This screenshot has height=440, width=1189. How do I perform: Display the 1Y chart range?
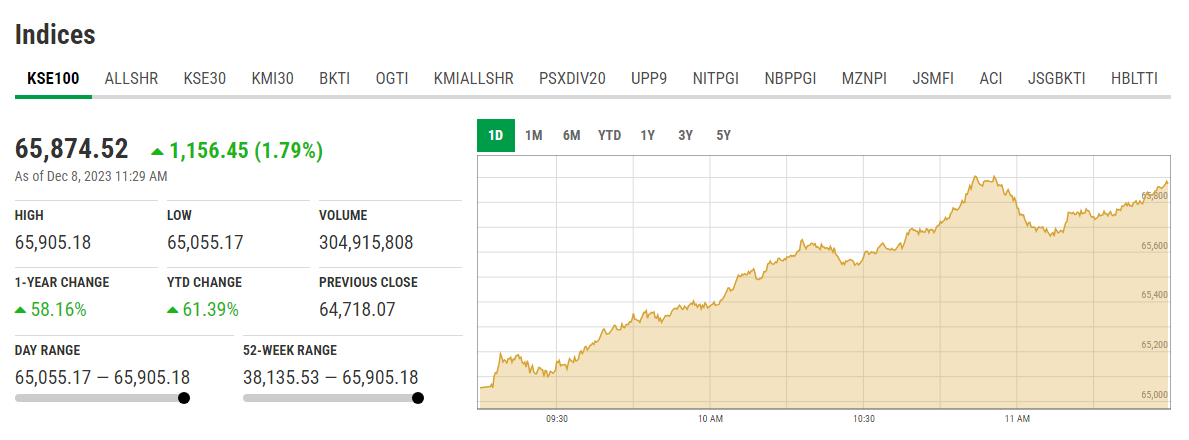click(x=648, y=135)
